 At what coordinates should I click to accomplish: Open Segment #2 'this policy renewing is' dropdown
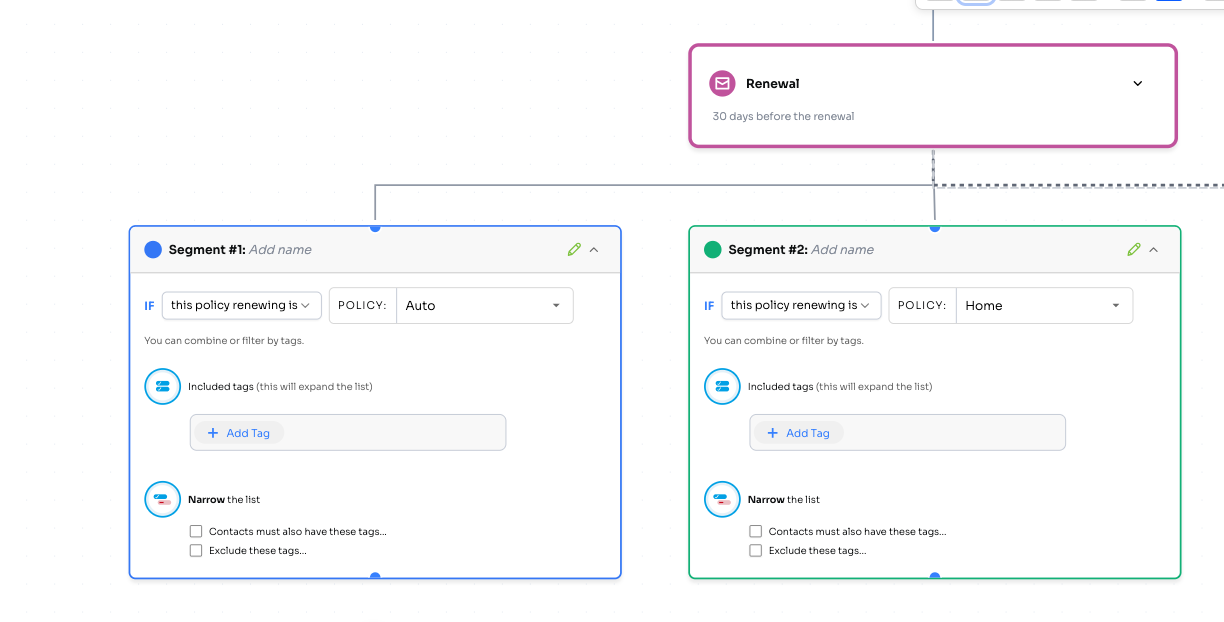(801, 305)
